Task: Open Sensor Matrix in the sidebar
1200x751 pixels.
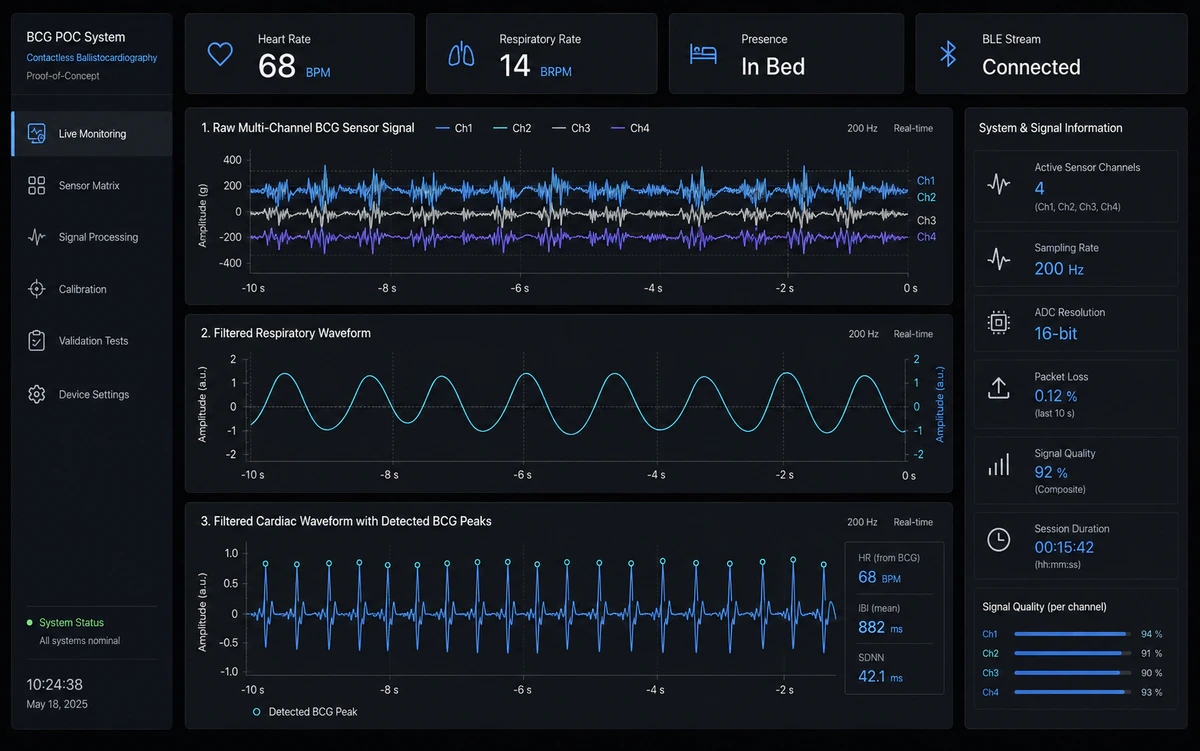Action: tap(91, 186)
